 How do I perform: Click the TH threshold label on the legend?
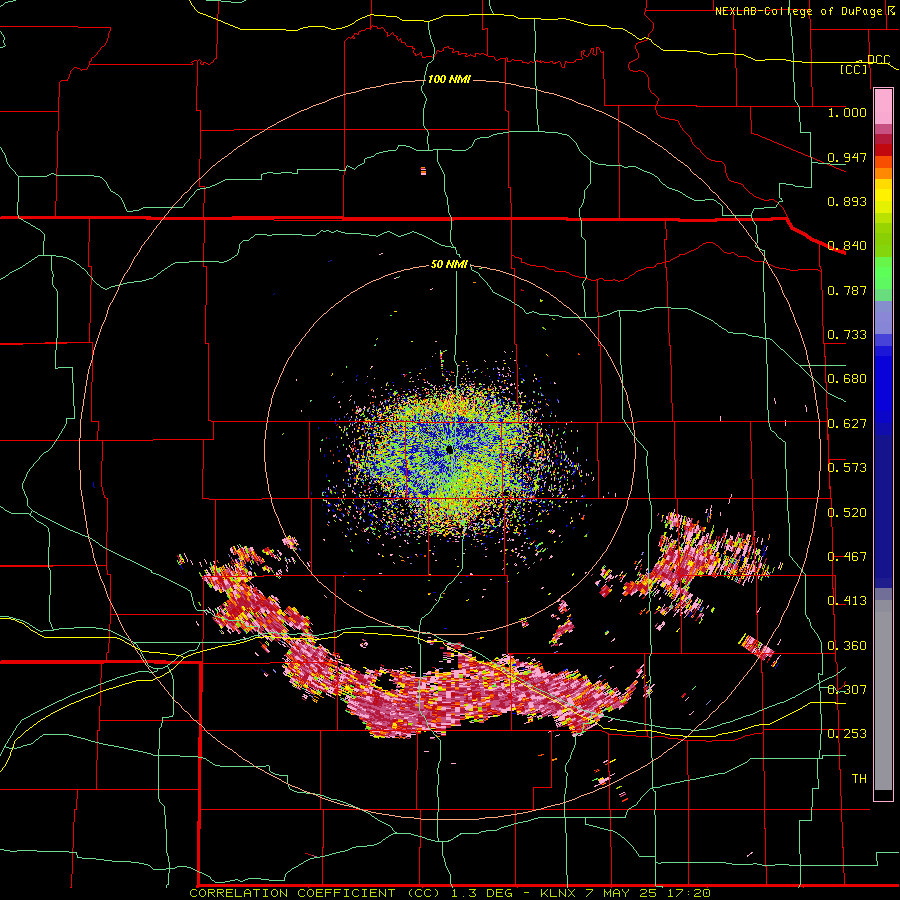[859, 779]
